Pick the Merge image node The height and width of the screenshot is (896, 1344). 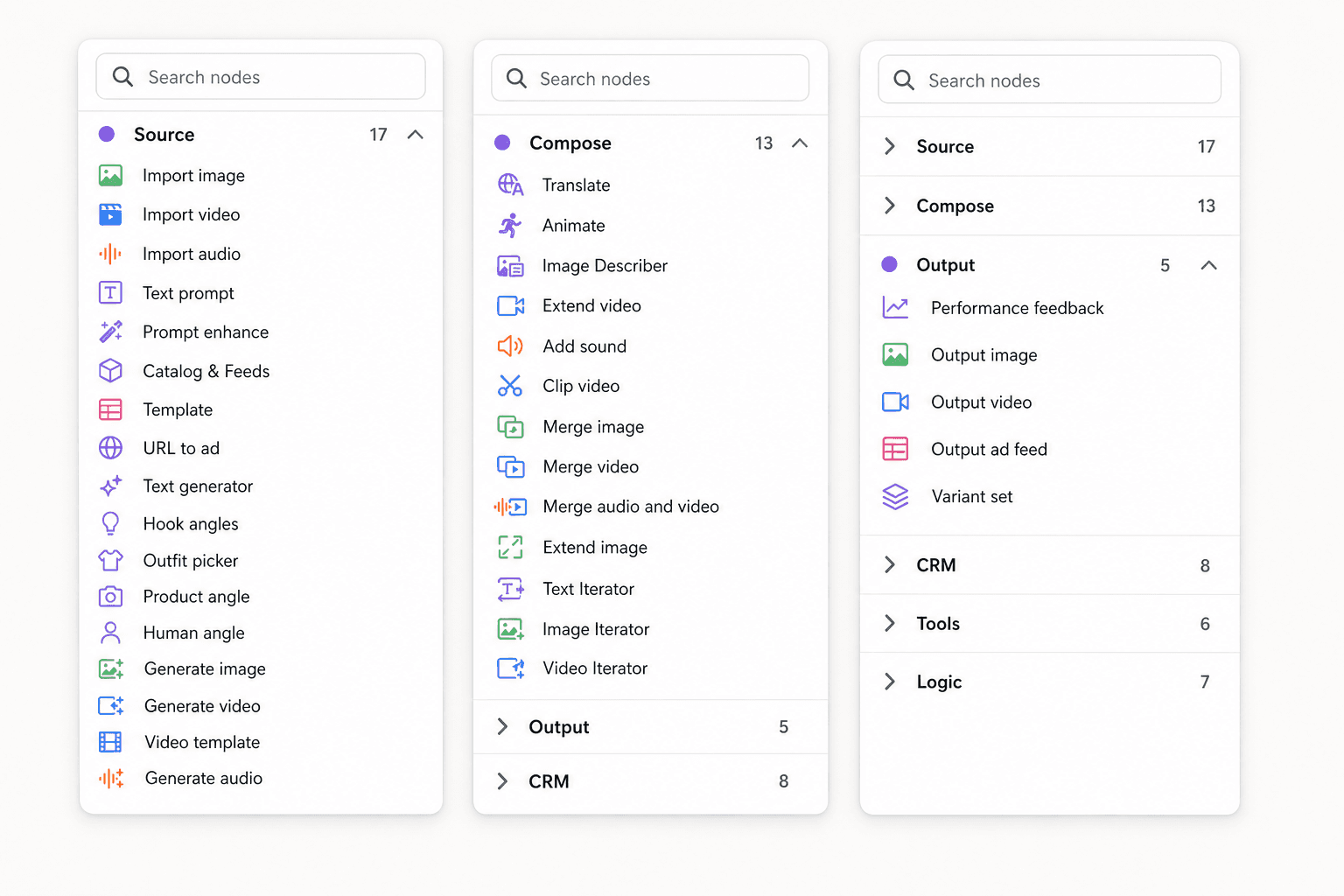[650, 426]
